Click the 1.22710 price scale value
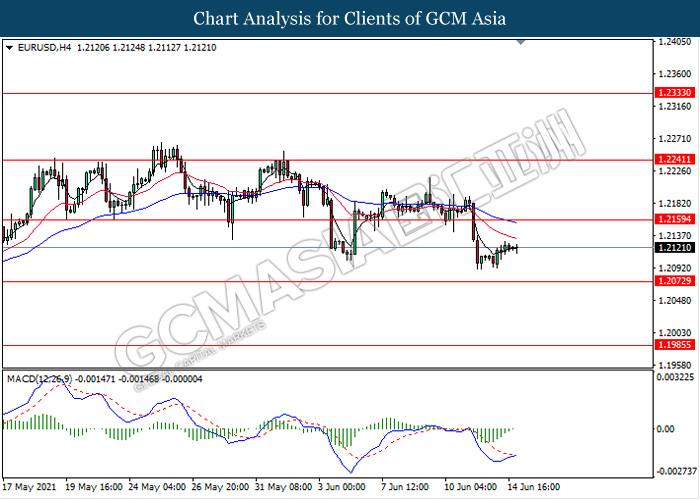This screenshot has width=700, height=500. point(675,139)
